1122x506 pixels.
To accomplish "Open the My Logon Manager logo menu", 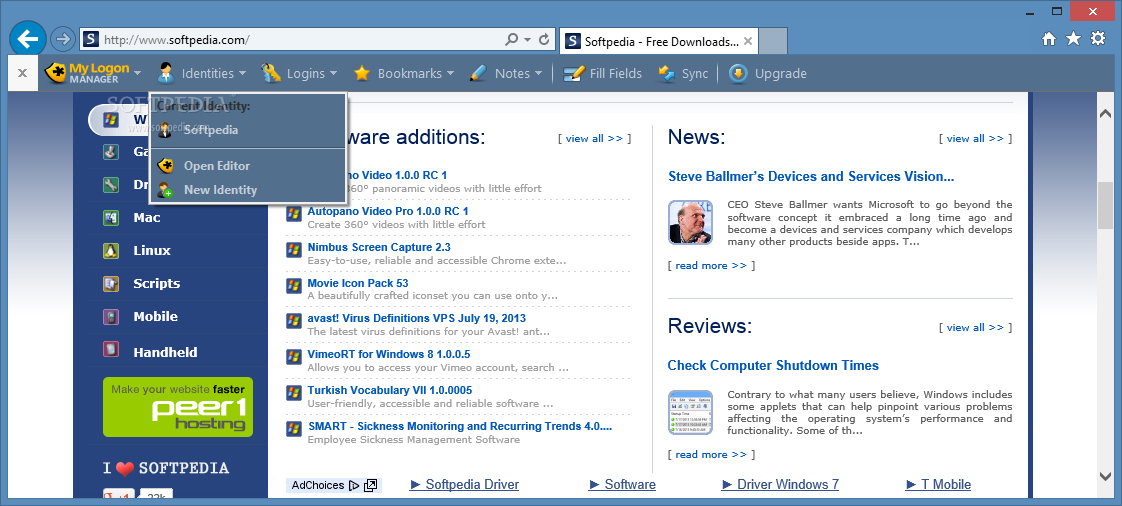I will (92, 73).
